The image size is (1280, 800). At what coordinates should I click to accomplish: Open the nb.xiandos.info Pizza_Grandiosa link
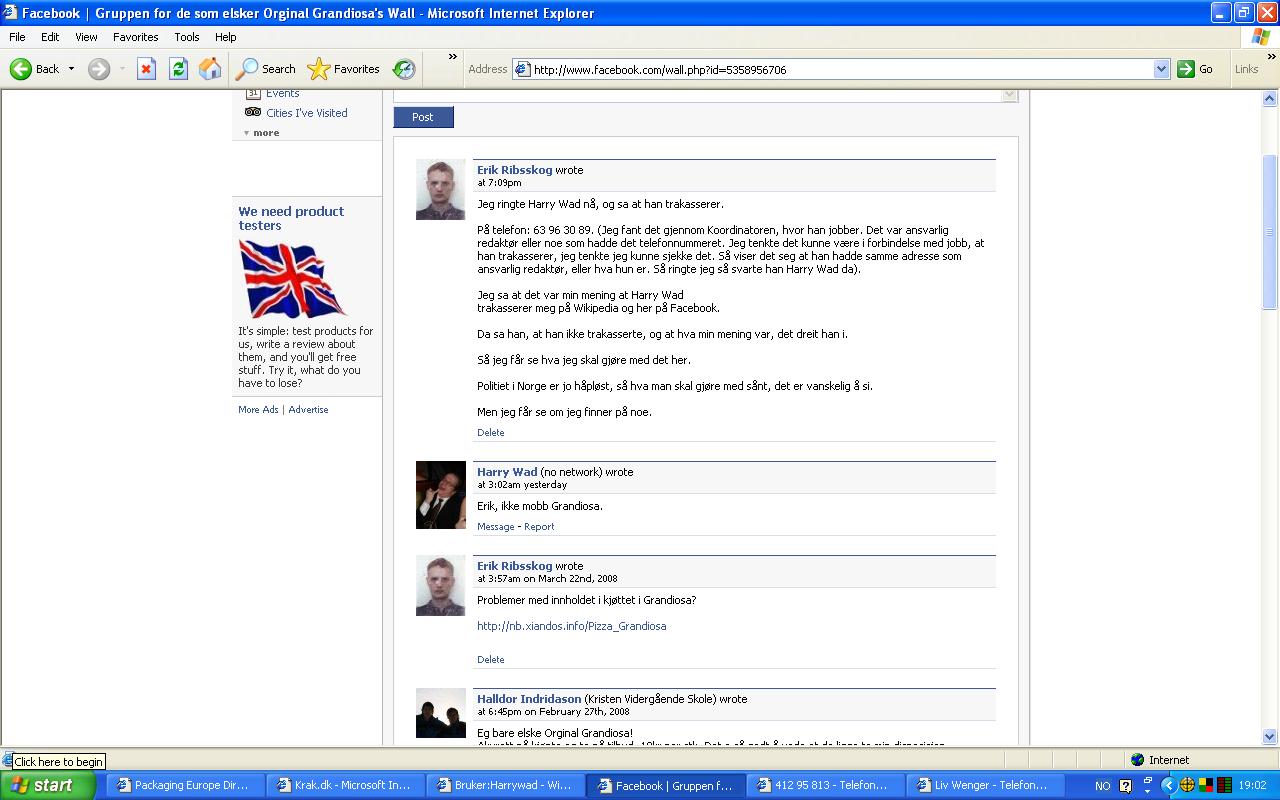point(571,626)
